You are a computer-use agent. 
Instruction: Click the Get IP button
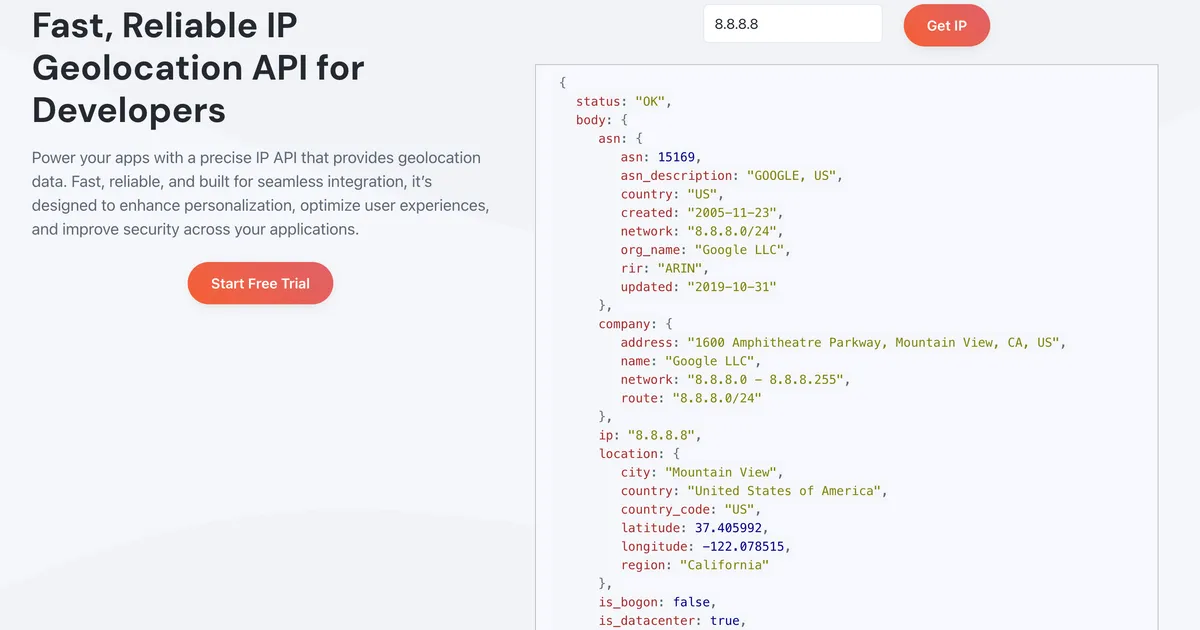(x=946, y=25)
